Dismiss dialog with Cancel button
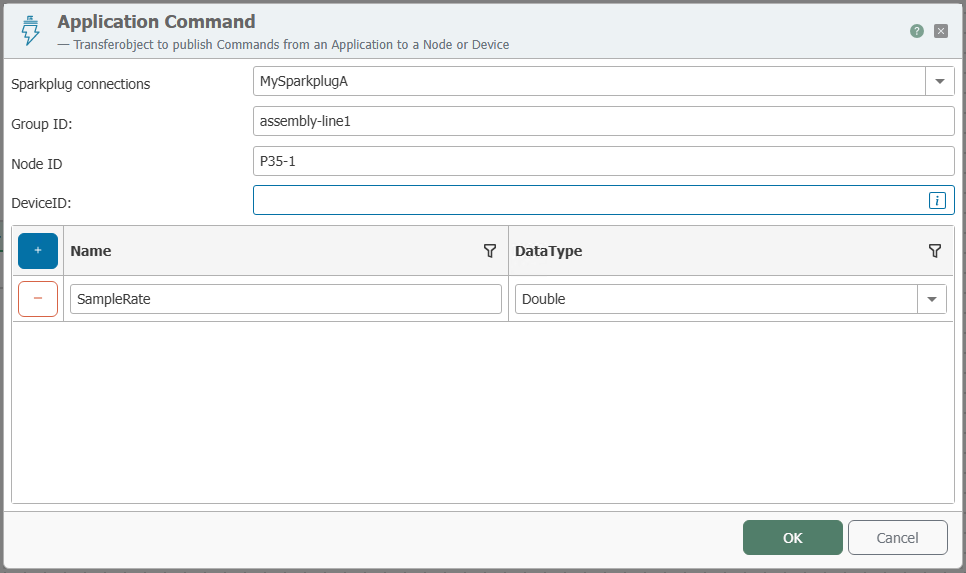The image size is (966, 573). click(x=898, y=538)
